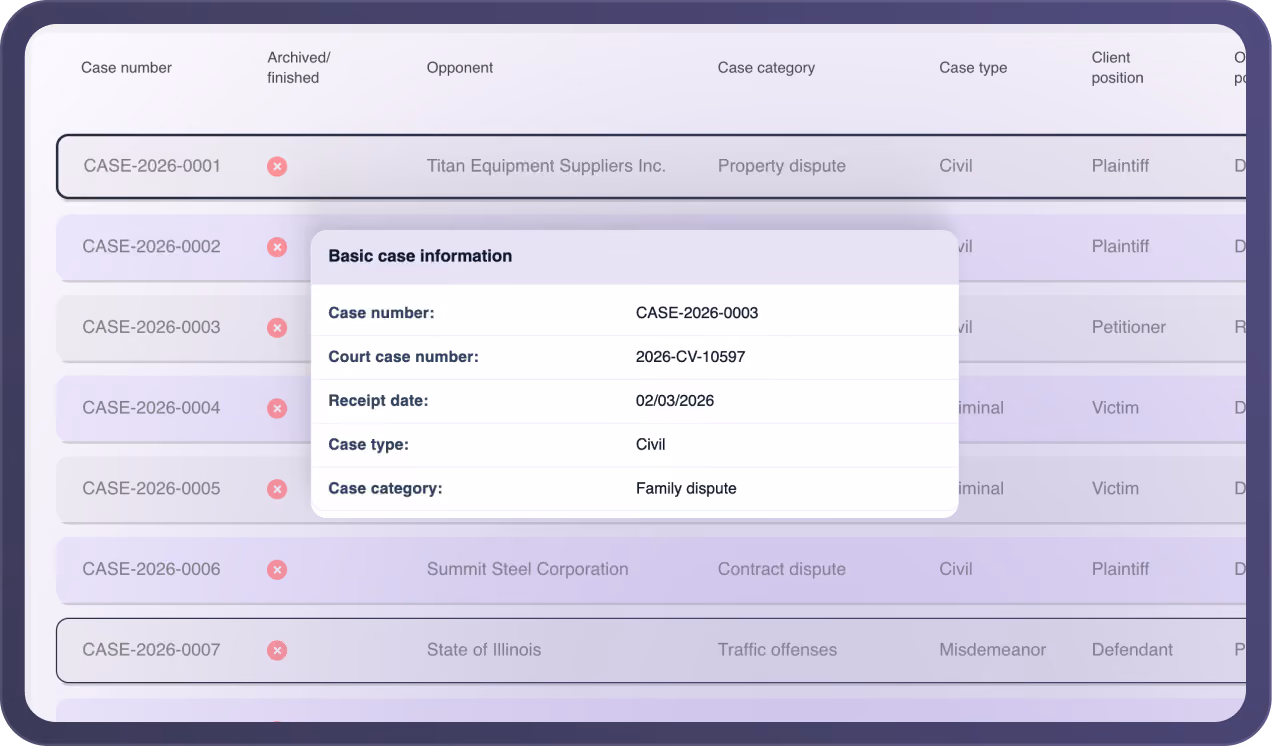
Task: Click court case number 2026-CV-10597
Action: click(x=690, y=357)
